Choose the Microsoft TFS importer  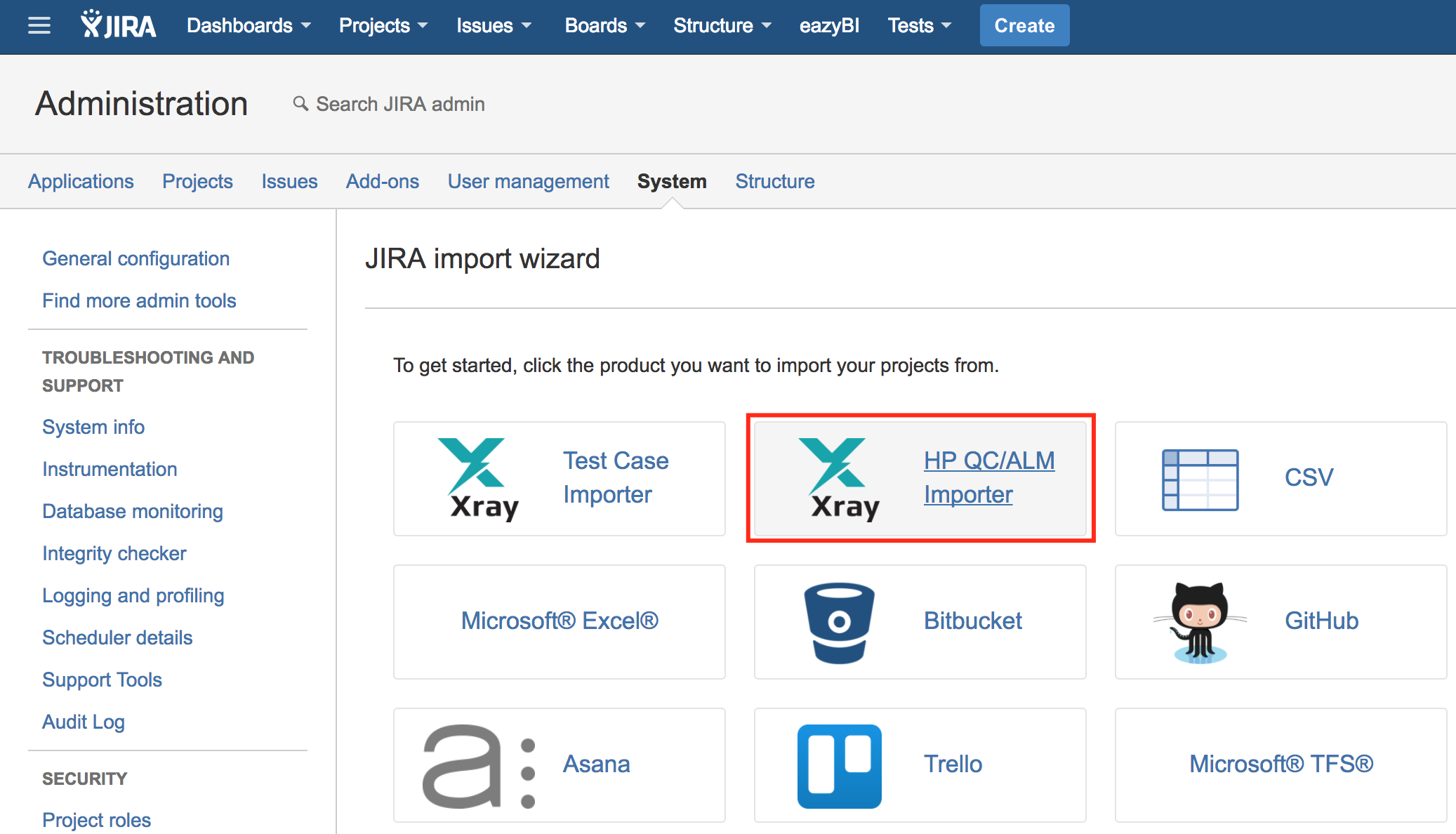pyautogui.click(x=1281, y=764)
